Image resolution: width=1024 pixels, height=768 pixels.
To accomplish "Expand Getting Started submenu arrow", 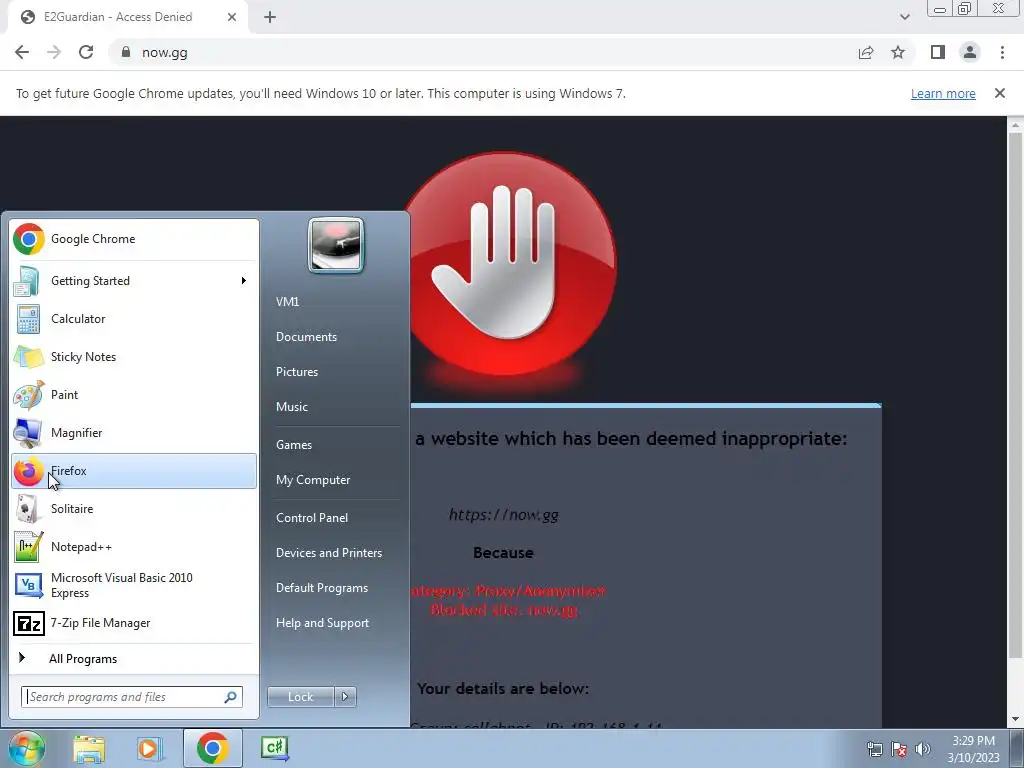I will 244,281.
